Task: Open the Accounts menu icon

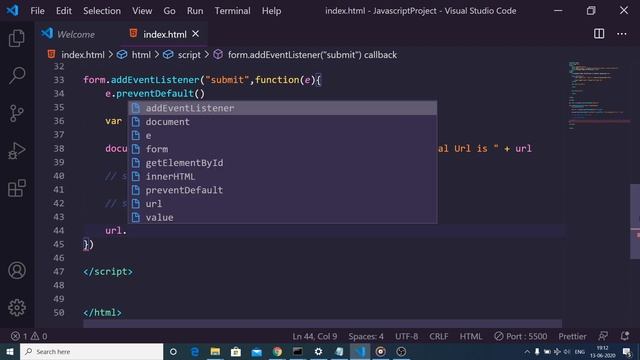Action: pos(17,271)
